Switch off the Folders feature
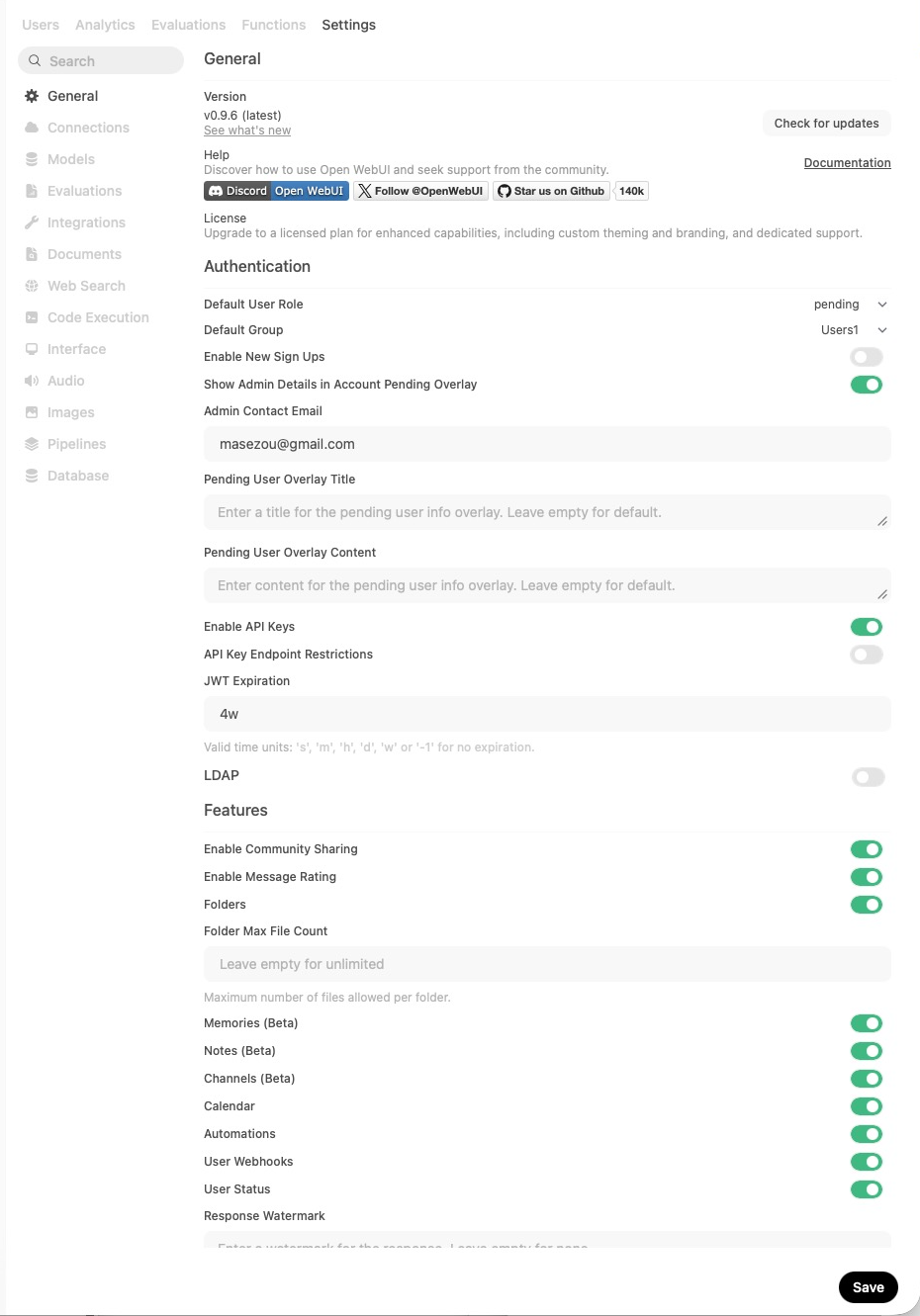 tap(867, 905)
